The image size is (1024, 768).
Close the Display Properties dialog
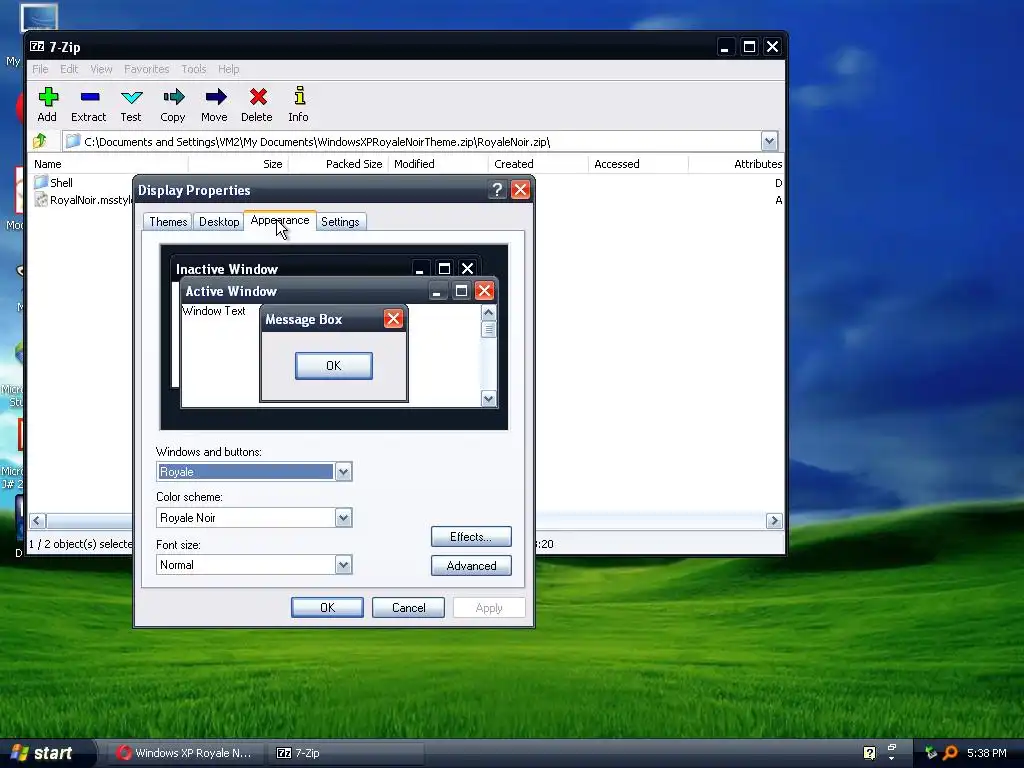(520, 190)
